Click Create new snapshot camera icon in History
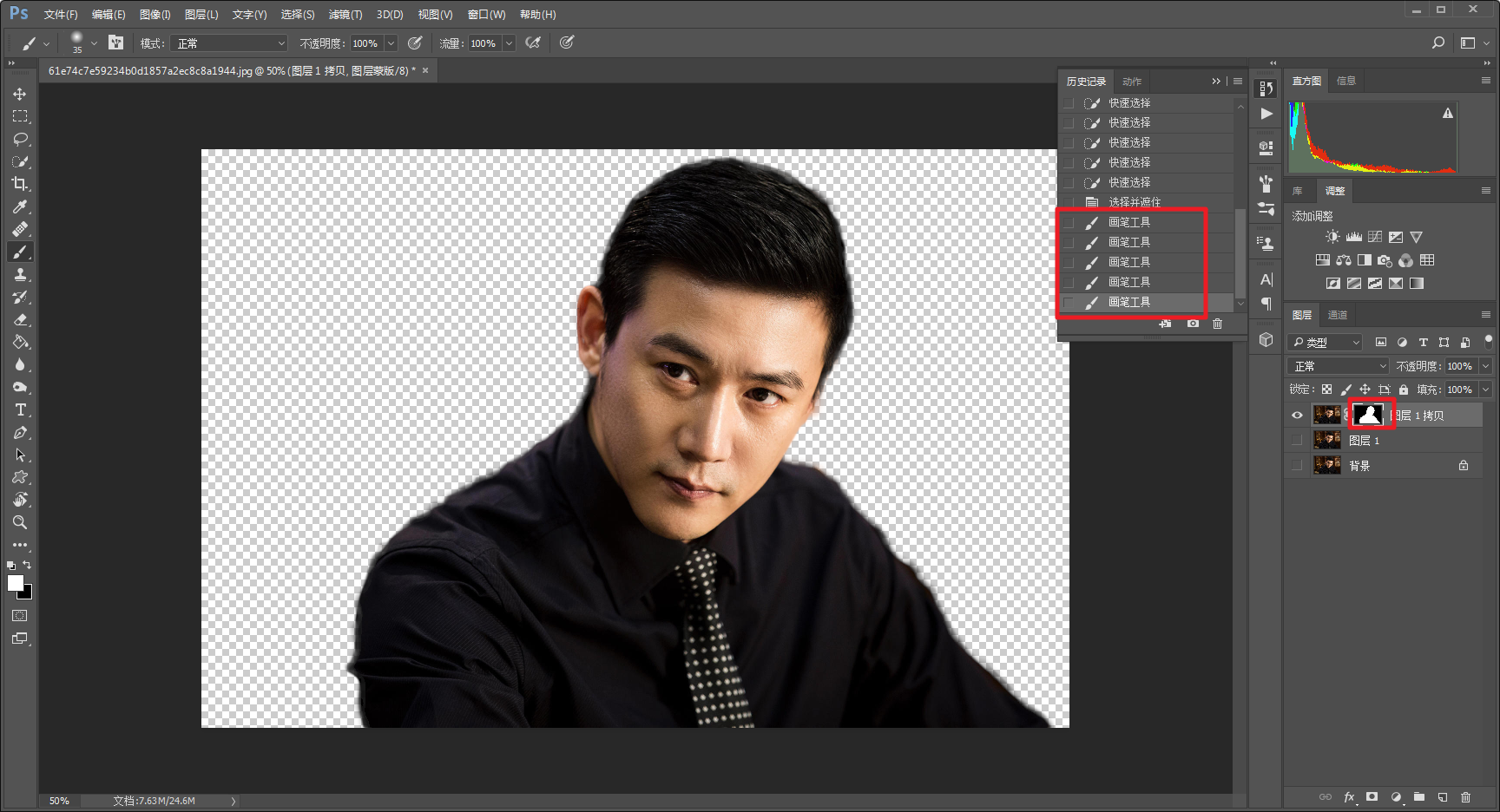This screenshot has width=1500, height=812. point(1193,324)
